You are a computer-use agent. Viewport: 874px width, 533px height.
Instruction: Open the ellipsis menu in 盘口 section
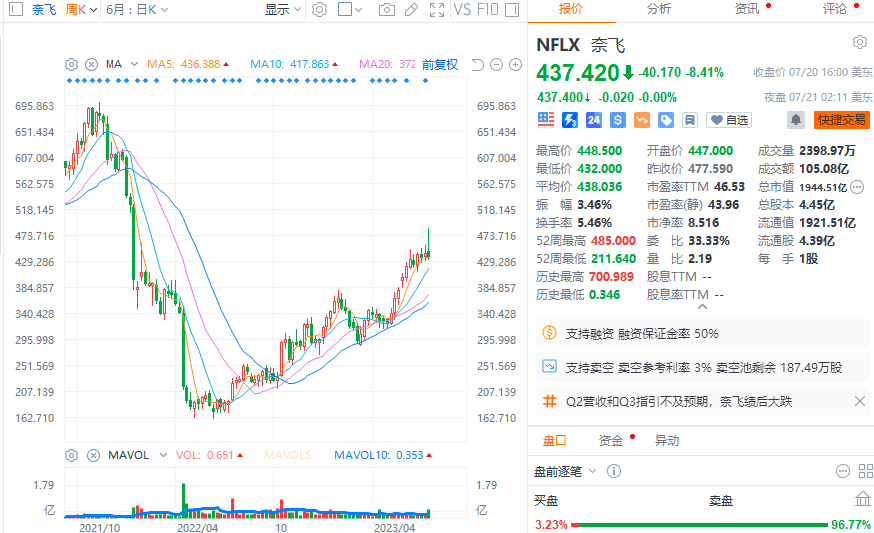843,471
